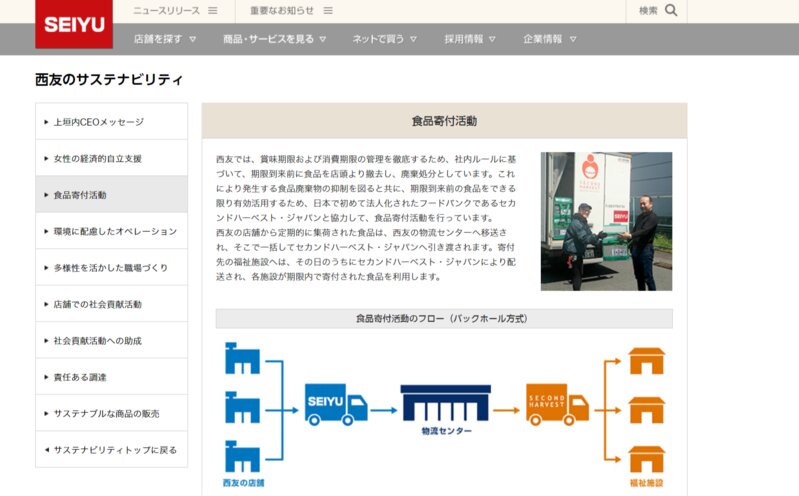Image resolution: width=799 pixels, height=496 pixels.
Task: Expand the 企業情報 dropdown arrow
Action: (x=573, y=39)
